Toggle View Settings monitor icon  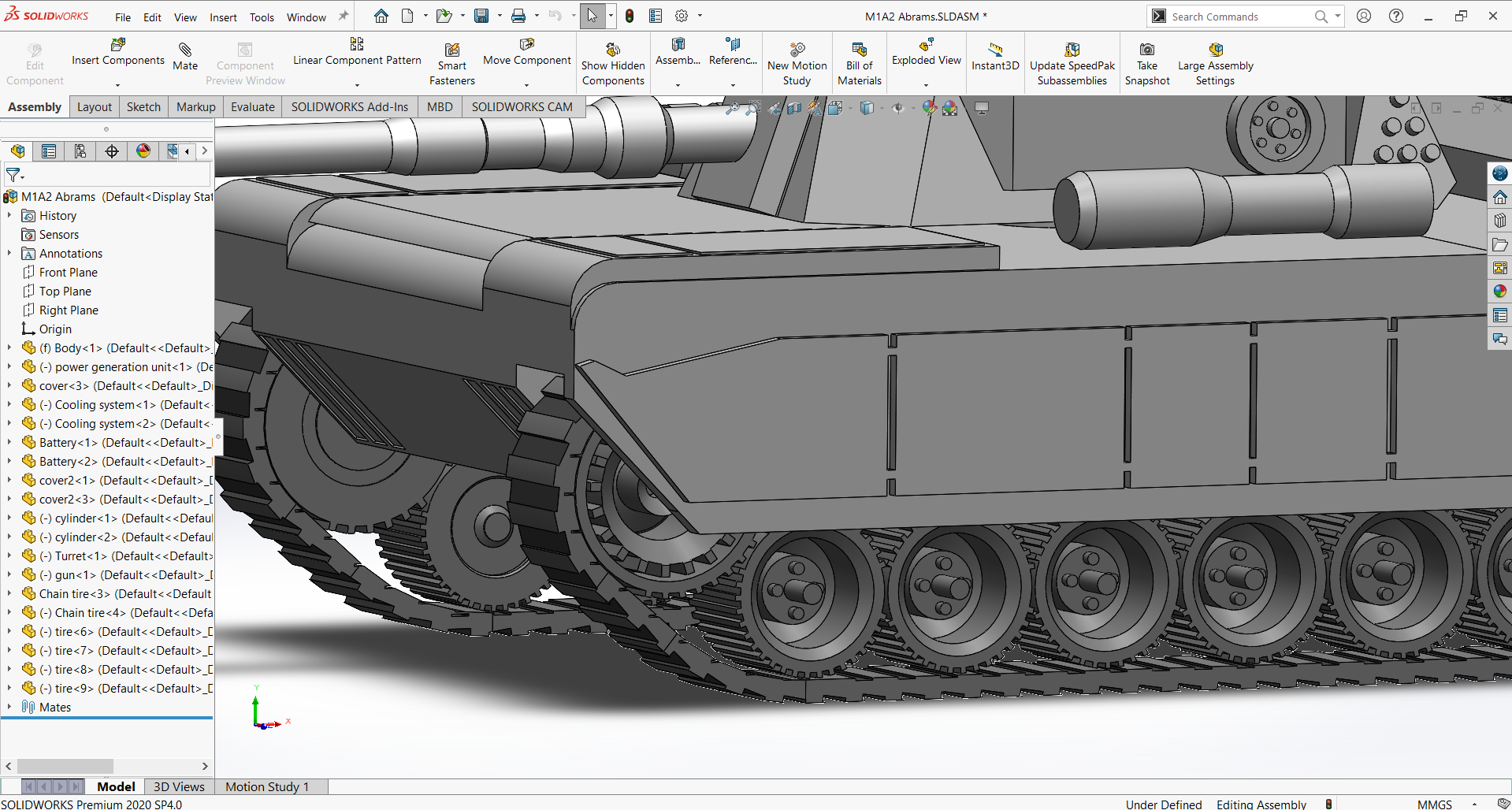coord(982,108)
